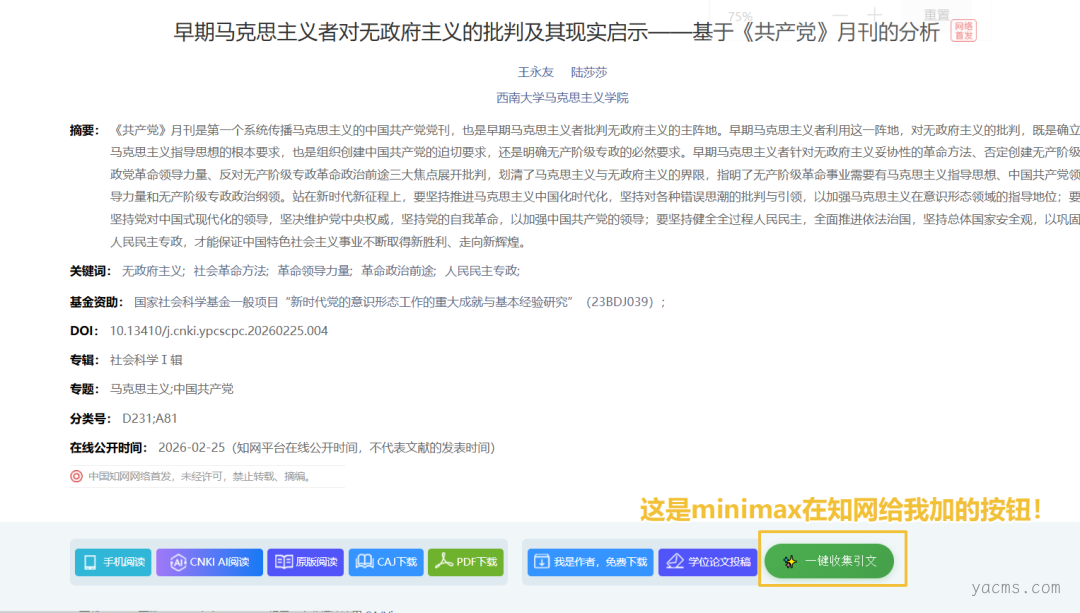
Task: Click 我是作者,免费下载 download icon
Action: point(541,562)
